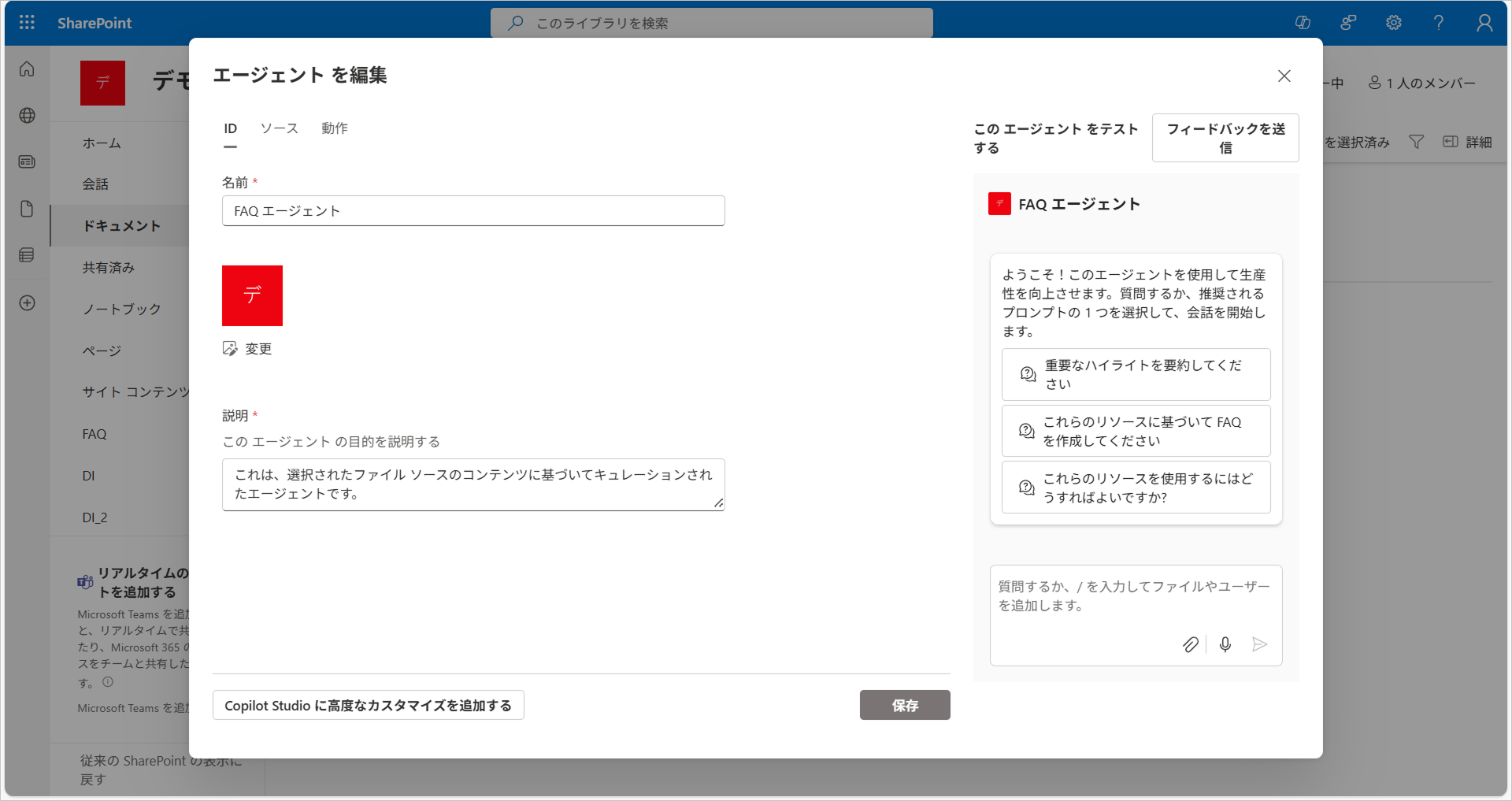Click 従来の SharePoint の表示に戻す link
The height and width of the screenshot is (801, 1512).
click(161, 769)
